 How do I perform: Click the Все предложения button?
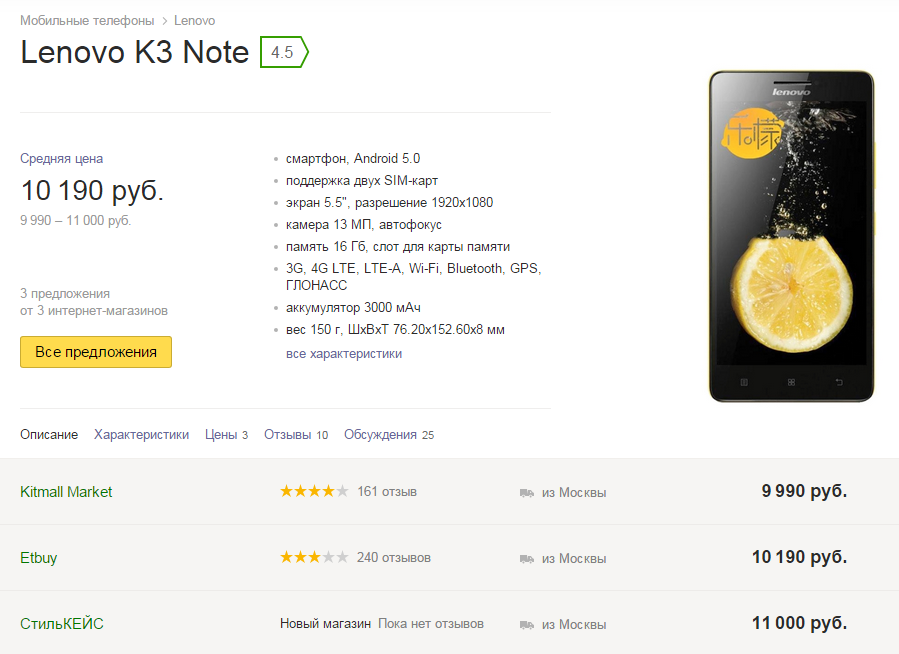pyautogui.click(x=96, y=352)
